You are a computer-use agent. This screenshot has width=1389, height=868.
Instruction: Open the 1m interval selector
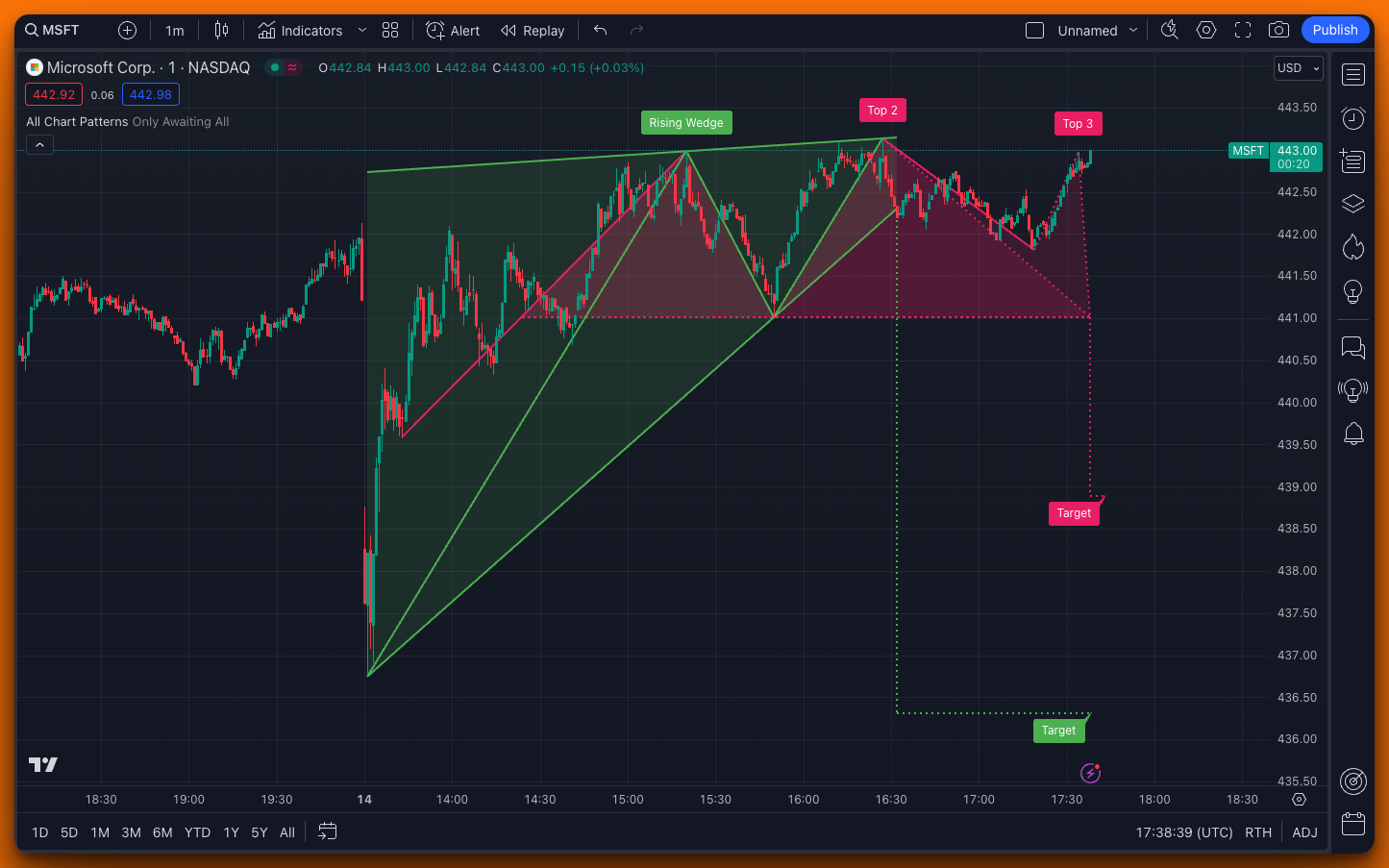click(174, 30)
